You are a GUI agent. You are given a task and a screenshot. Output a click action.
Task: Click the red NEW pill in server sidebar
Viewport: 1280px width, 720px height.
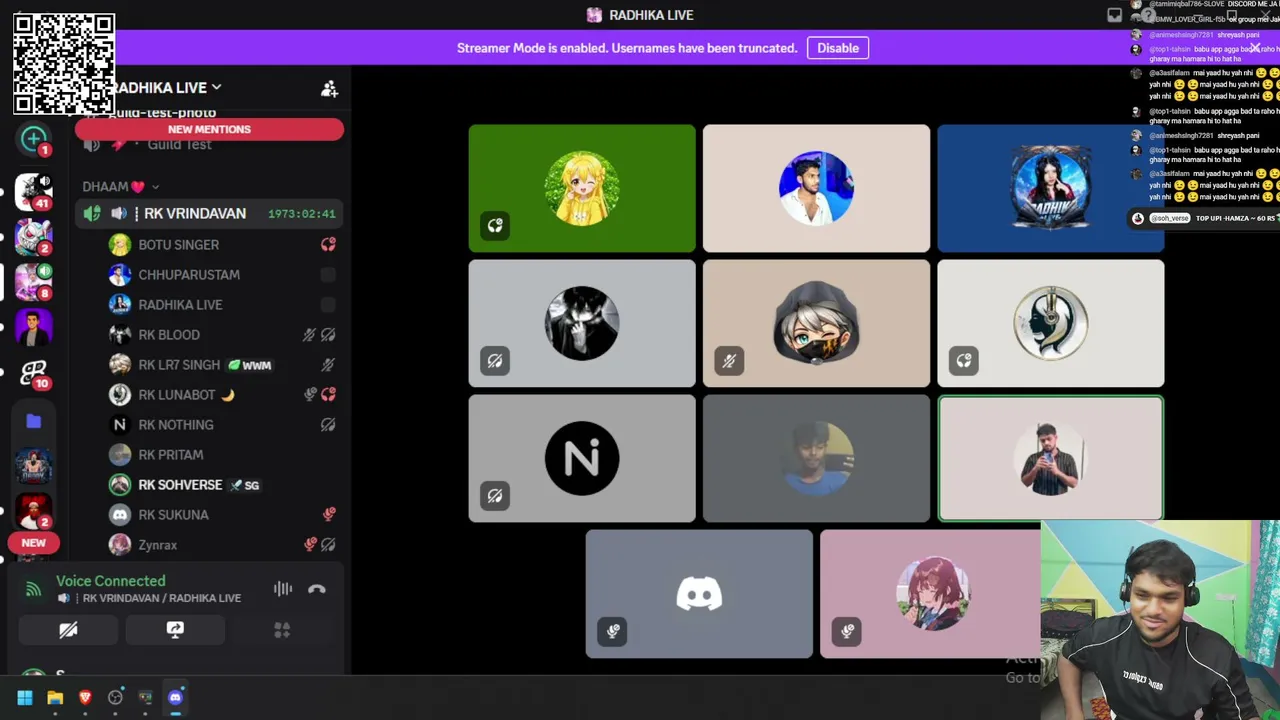[x=34, y=543]
